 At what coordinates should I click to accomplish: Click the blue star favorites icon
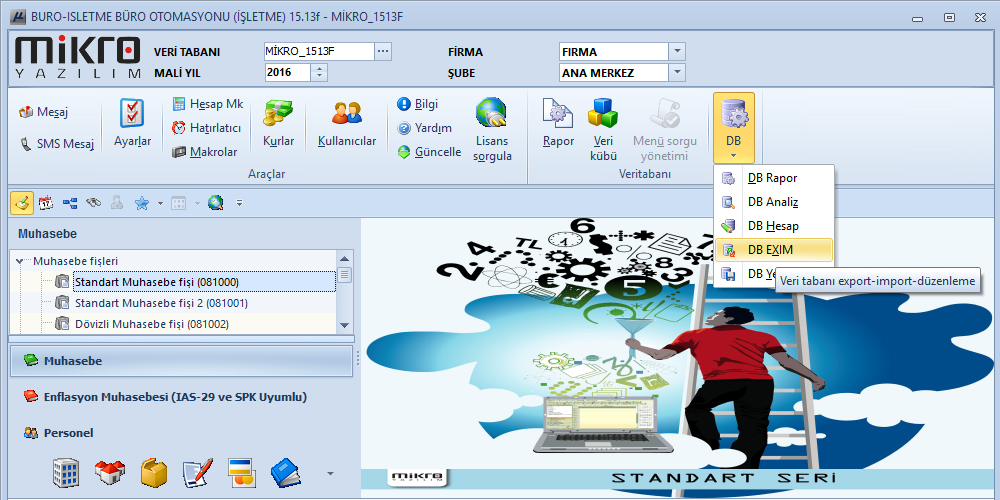pos(142,203)
